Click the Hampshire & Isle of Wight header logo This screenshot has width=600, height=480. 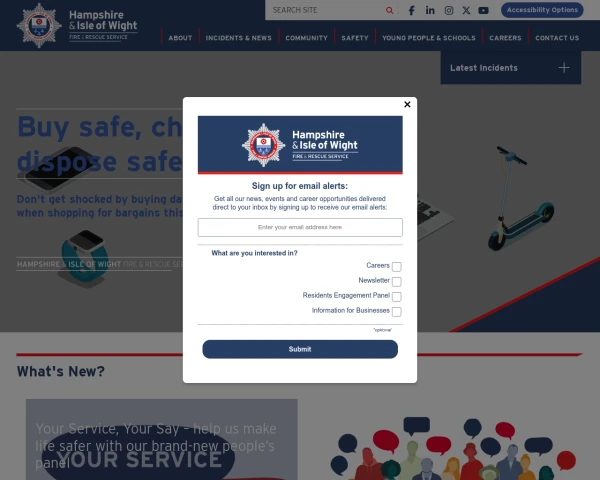coord(77,25)
